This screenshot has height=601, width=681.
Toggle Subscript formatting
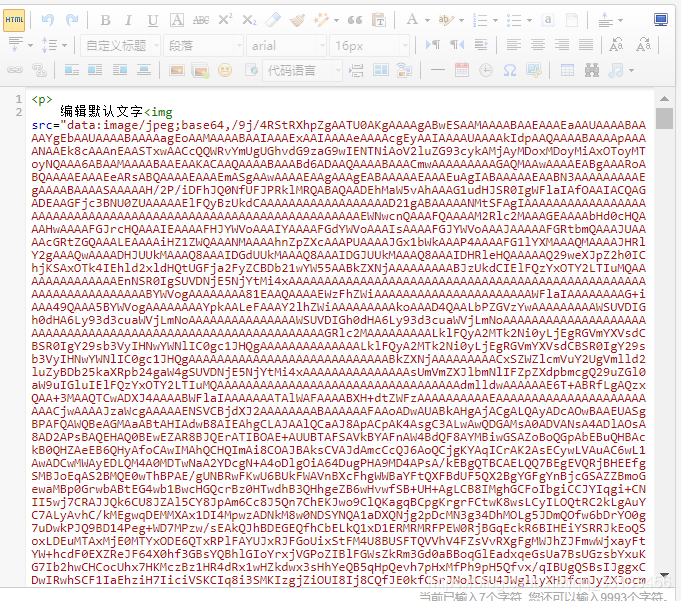pyautogui.click(x=249, y=20)
